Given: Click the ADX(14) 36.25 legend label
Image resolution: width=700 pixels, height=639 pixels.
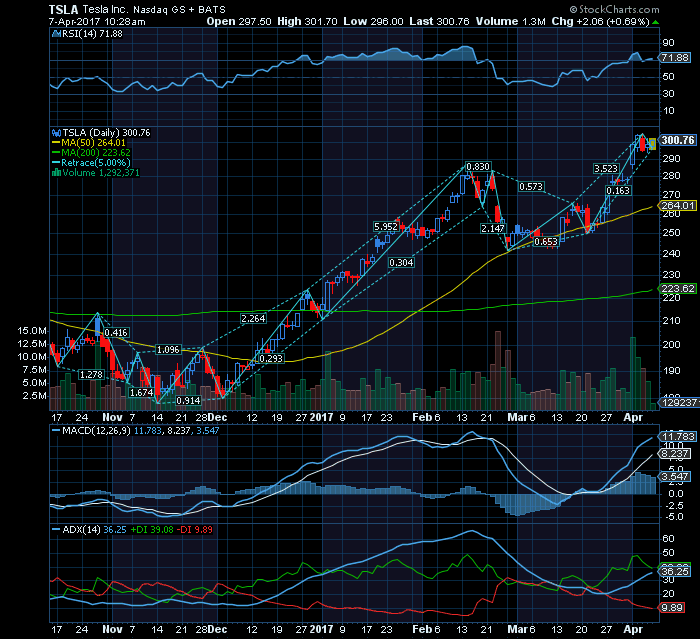Looking at the screenshot, I should (x=94, y=530).
